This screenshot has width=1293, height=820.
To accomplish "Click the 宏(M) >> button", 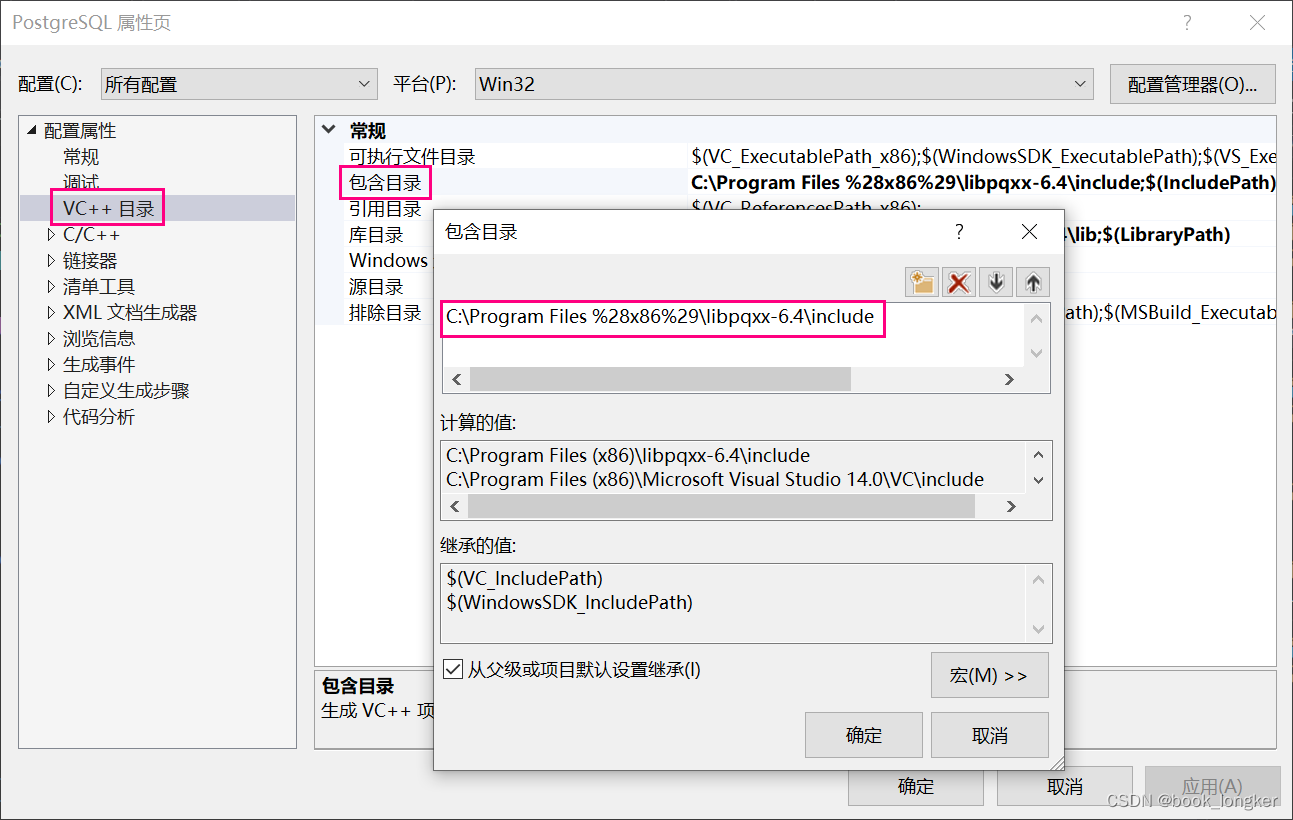I will pyautogui.click(x=989, y=675).
